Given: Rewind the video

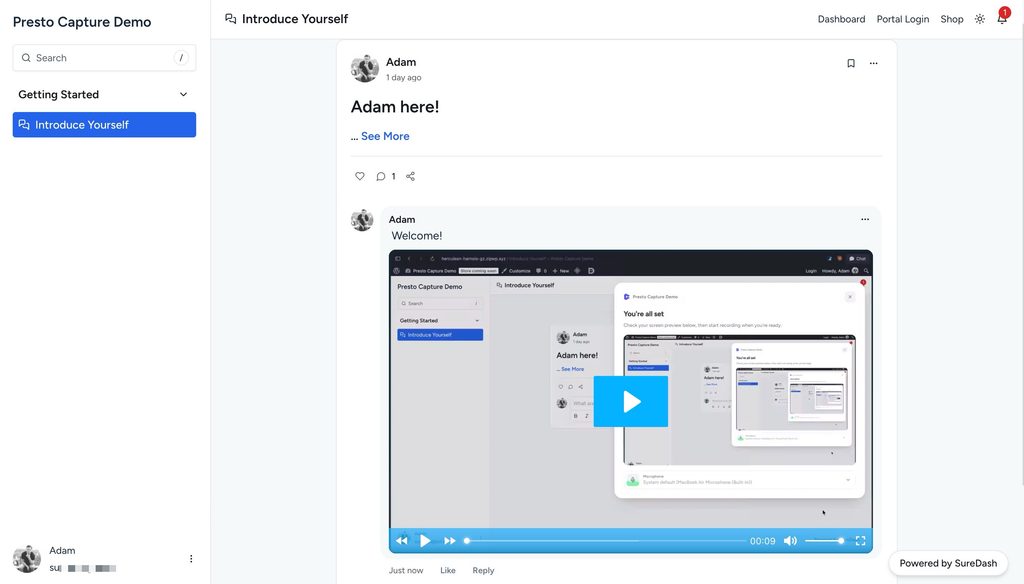Looking at the screenshot, I should [x=402, y=541].
